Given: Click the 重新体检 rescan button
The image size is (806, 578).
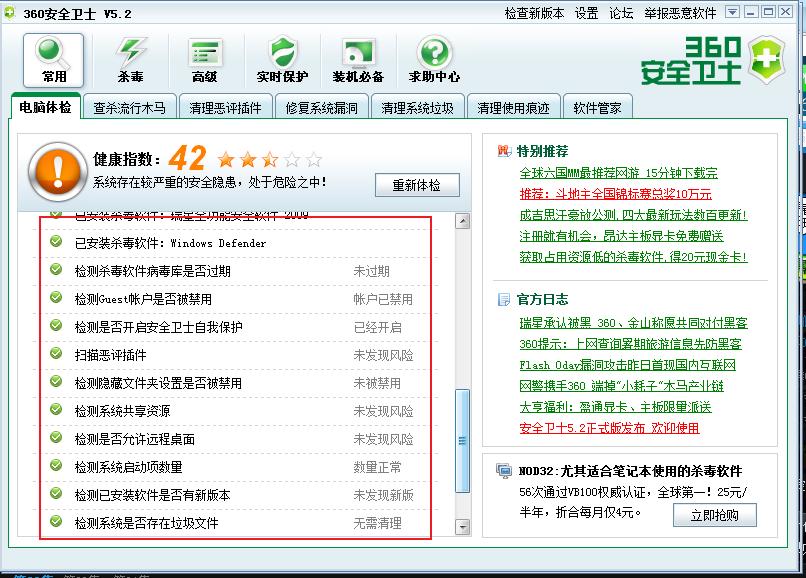Looking at the screenshot, I should 417,185.
